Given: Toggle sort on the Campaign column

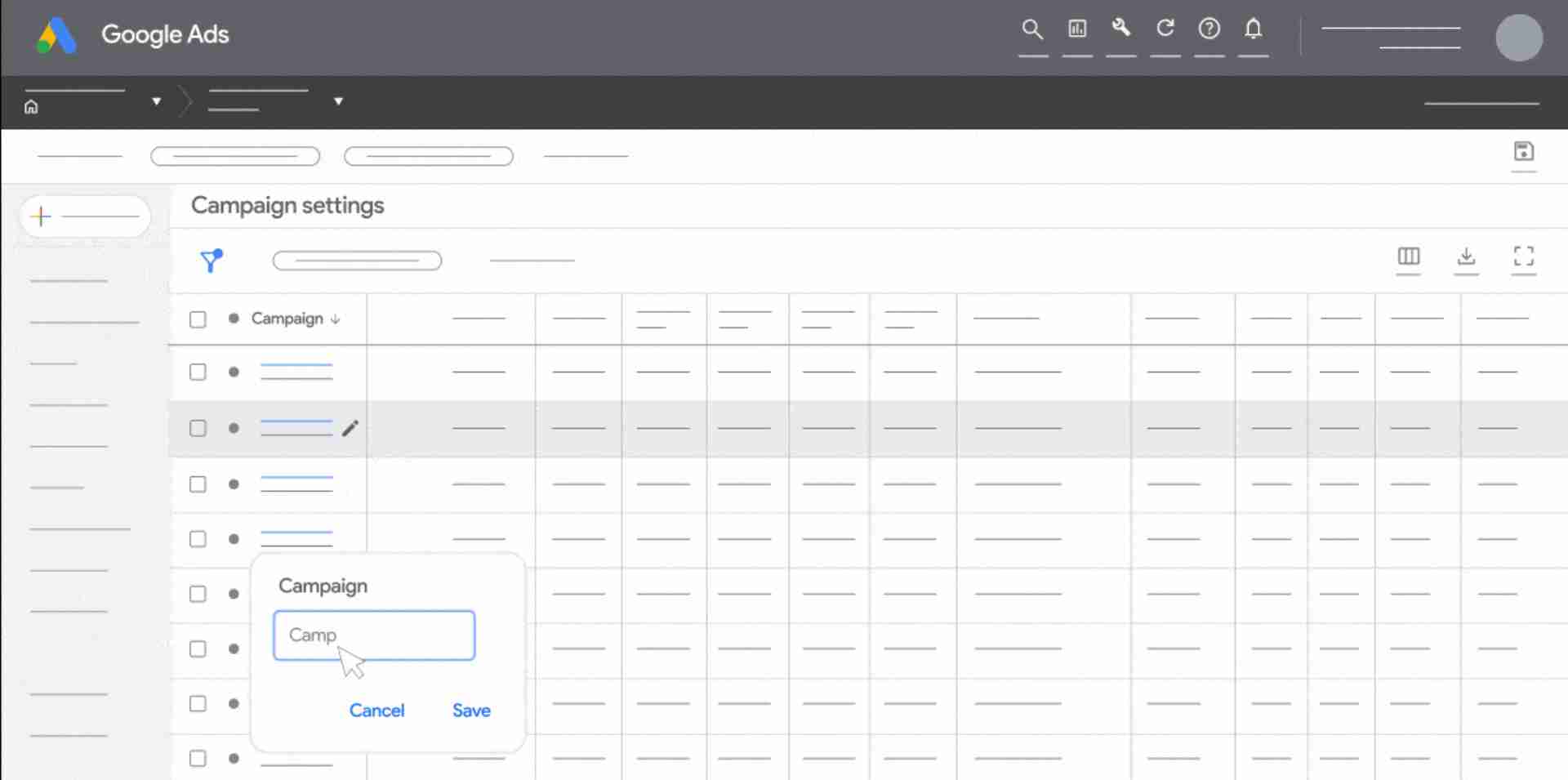Looking at the screenshot, I should [336, 319].
